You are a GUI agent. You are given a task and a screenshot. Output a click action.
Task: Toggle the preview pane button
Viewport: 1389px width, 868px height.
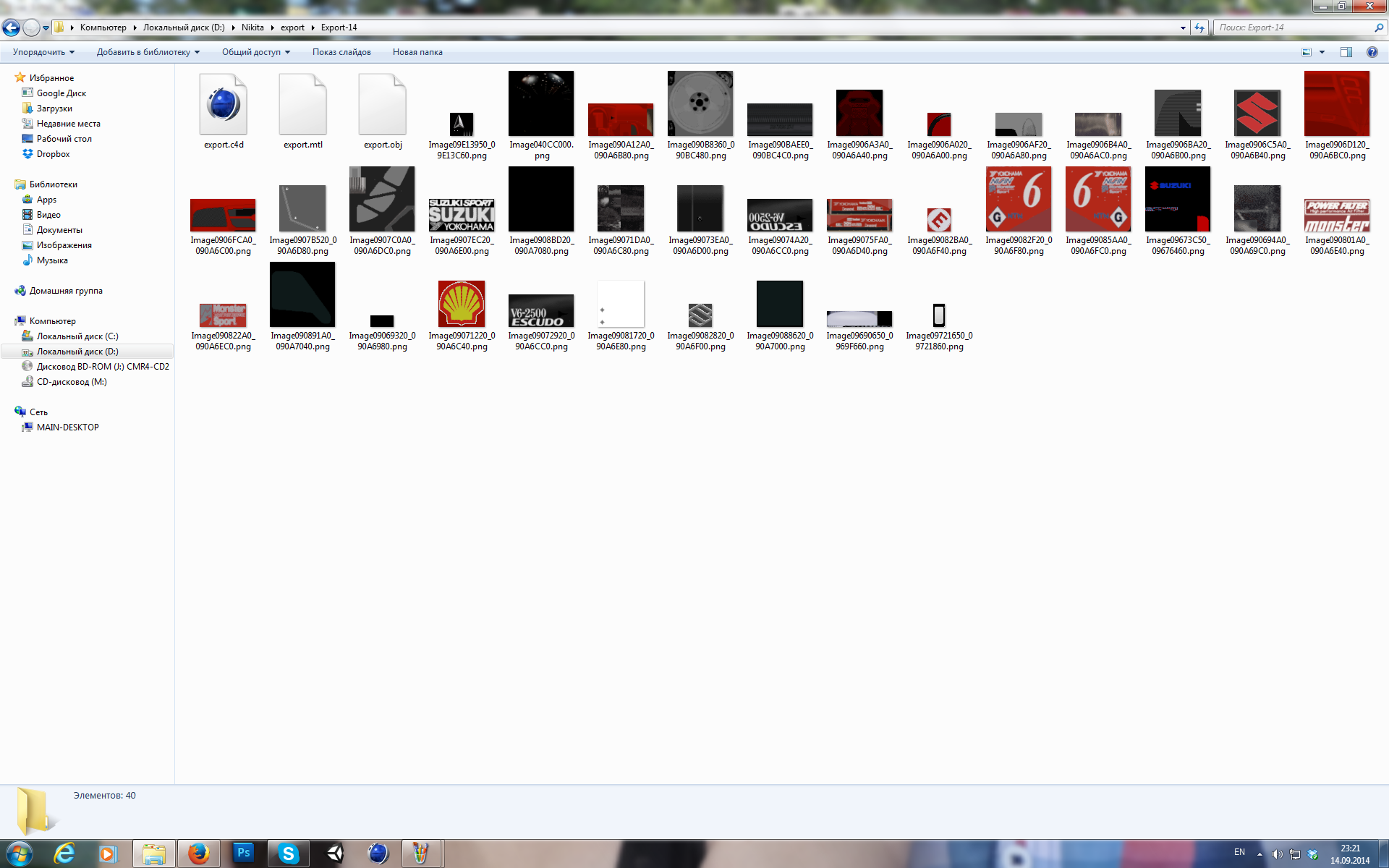pos(1346,52)
